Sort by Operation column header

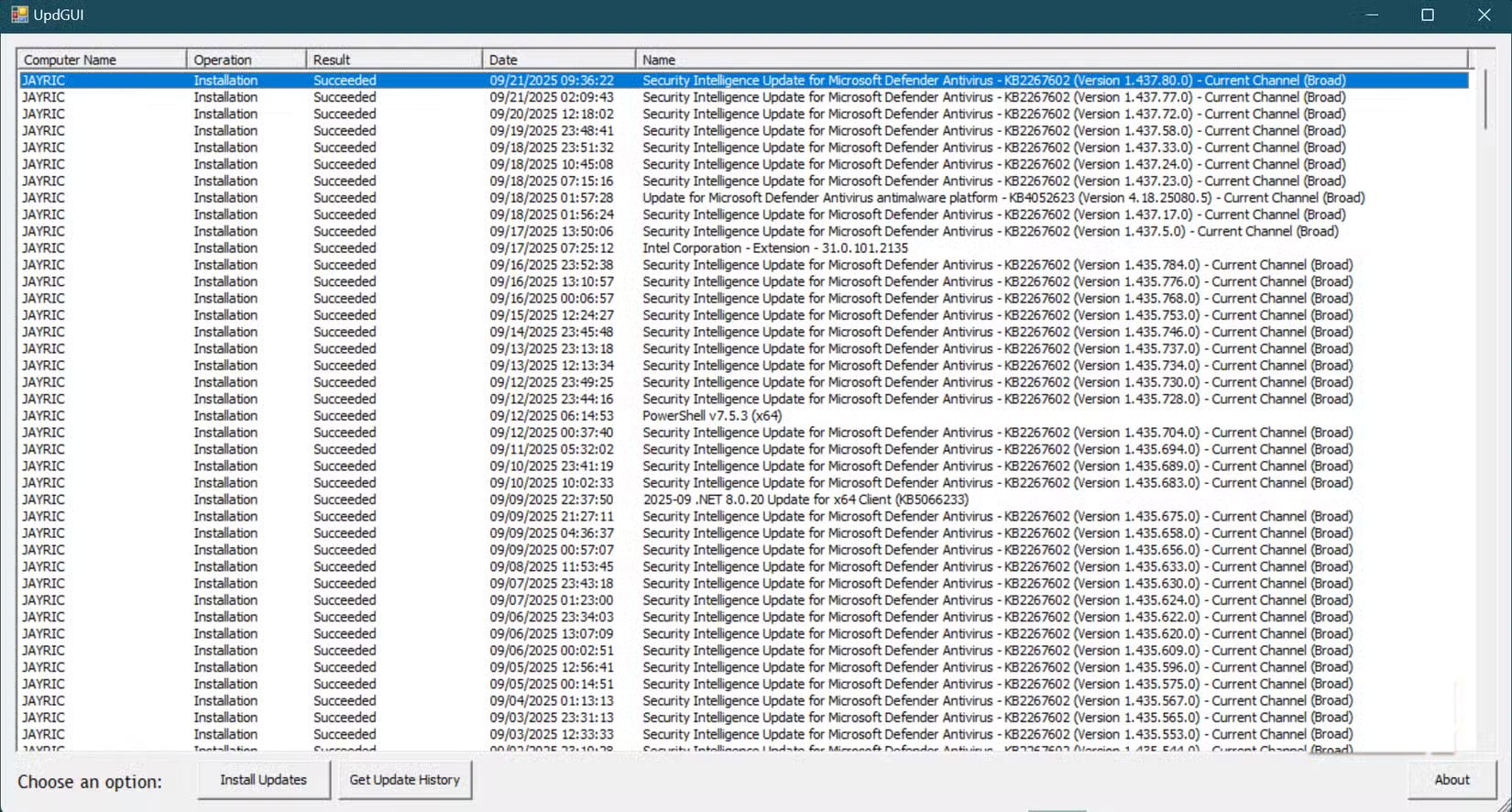(x=247, y=60)
